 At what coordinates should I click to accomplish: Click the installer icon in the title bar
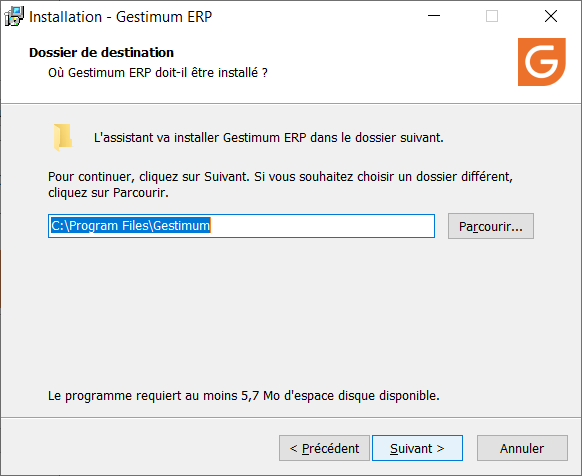tap(14, 17)
